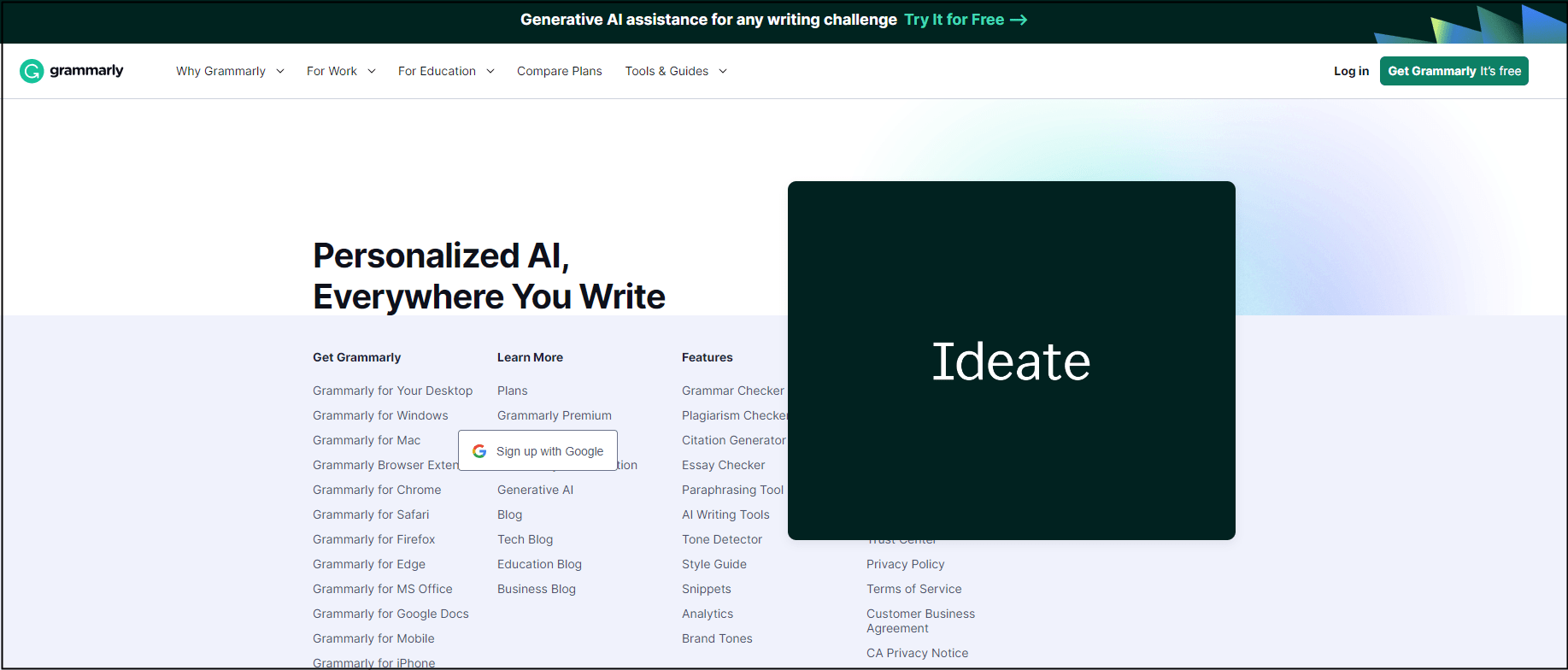Click Try It for Free banner link
Image resolution: width=1568 pixels, height=670 pixels.
point(966,20)
